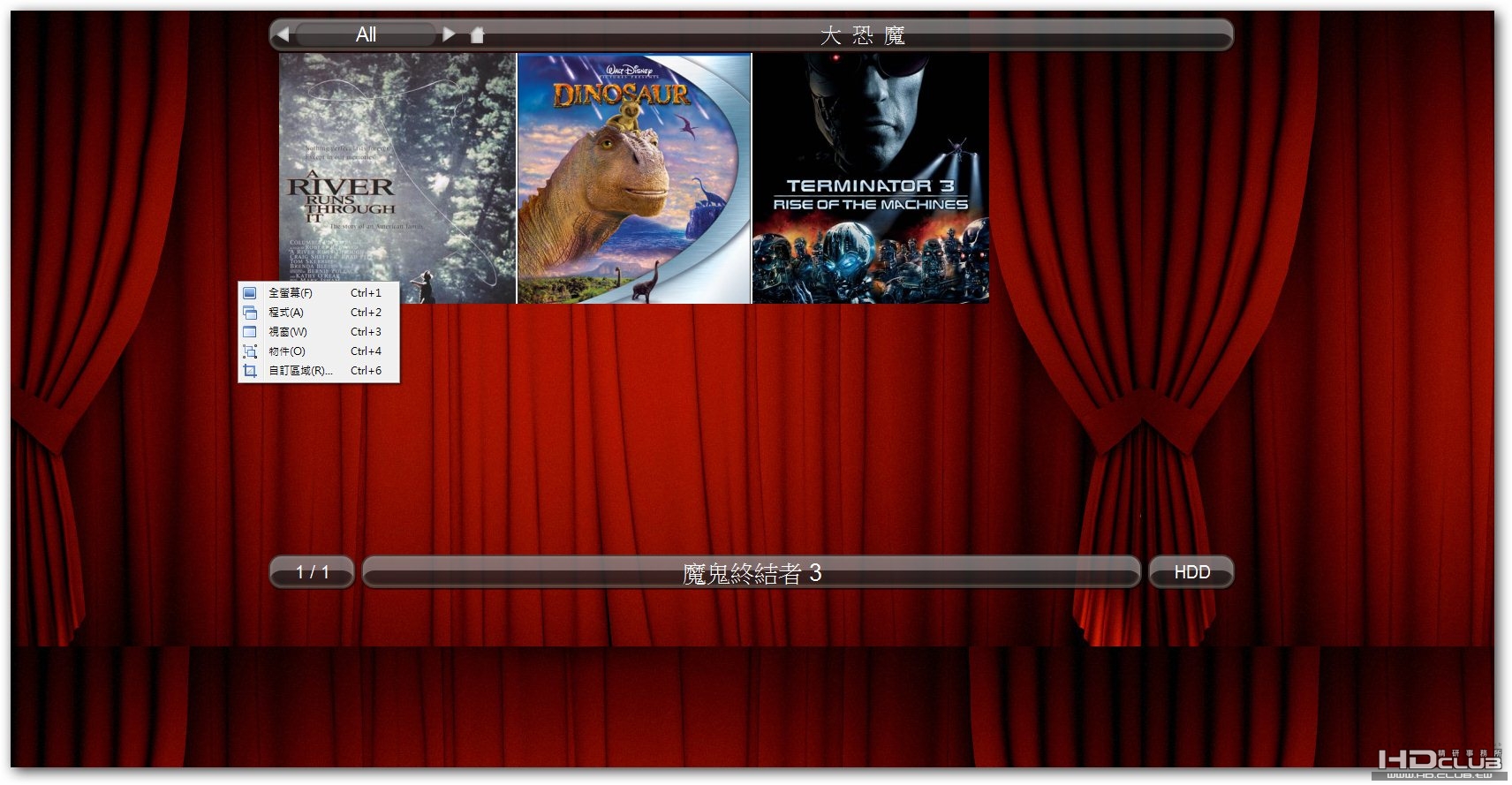1512x785 pixels.
Task: Go to next category with right arrow
Action: tap(449, 34)
